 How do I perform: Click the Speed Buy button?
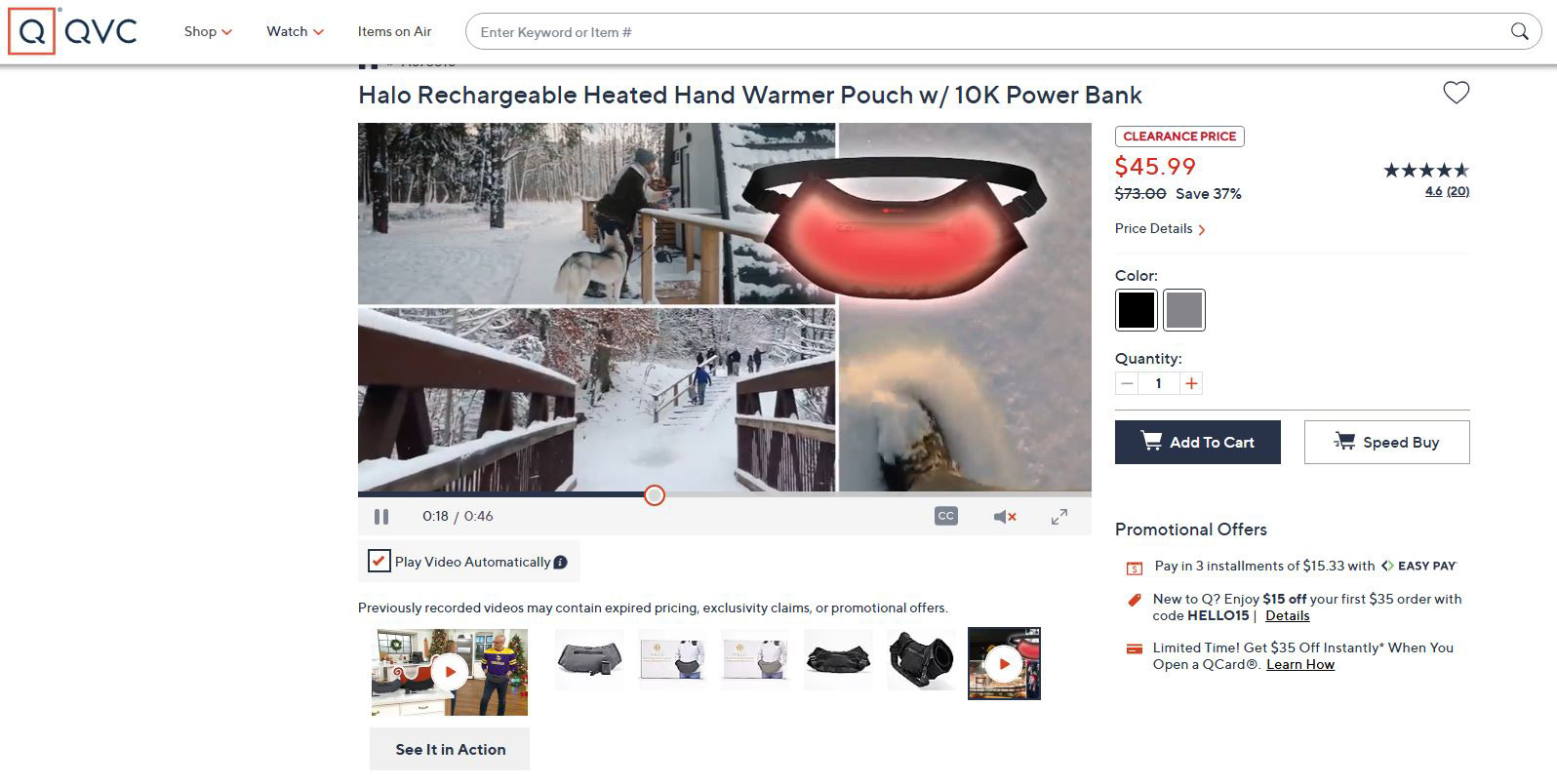click(1386, 443)
